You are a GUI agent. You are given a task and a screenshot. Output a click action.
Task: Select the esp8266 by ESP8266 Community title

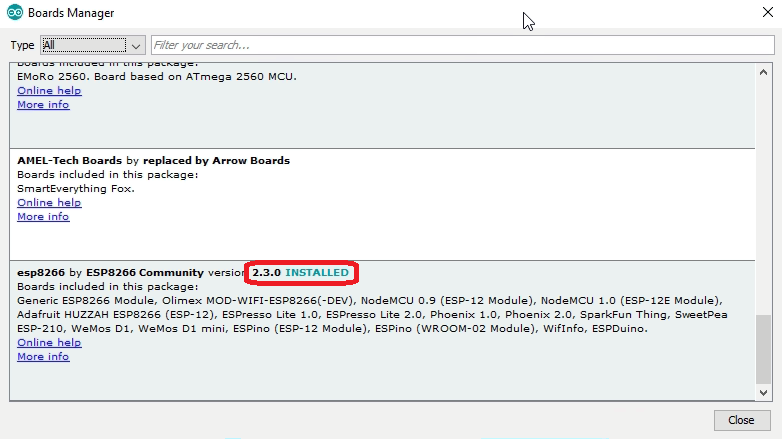[x=110, y=272]
